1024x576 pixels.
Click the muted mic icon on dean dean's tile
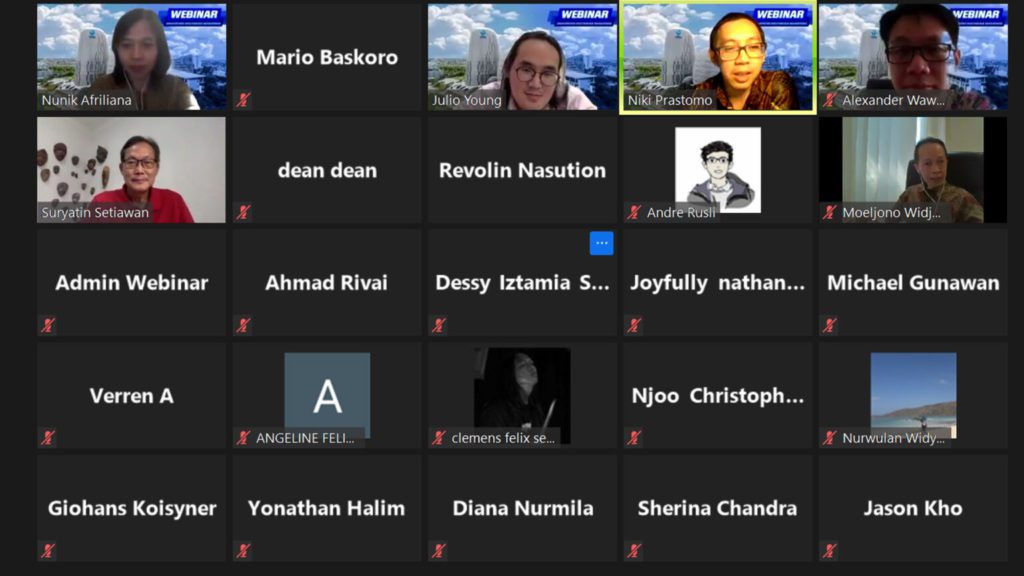(243, 212)
